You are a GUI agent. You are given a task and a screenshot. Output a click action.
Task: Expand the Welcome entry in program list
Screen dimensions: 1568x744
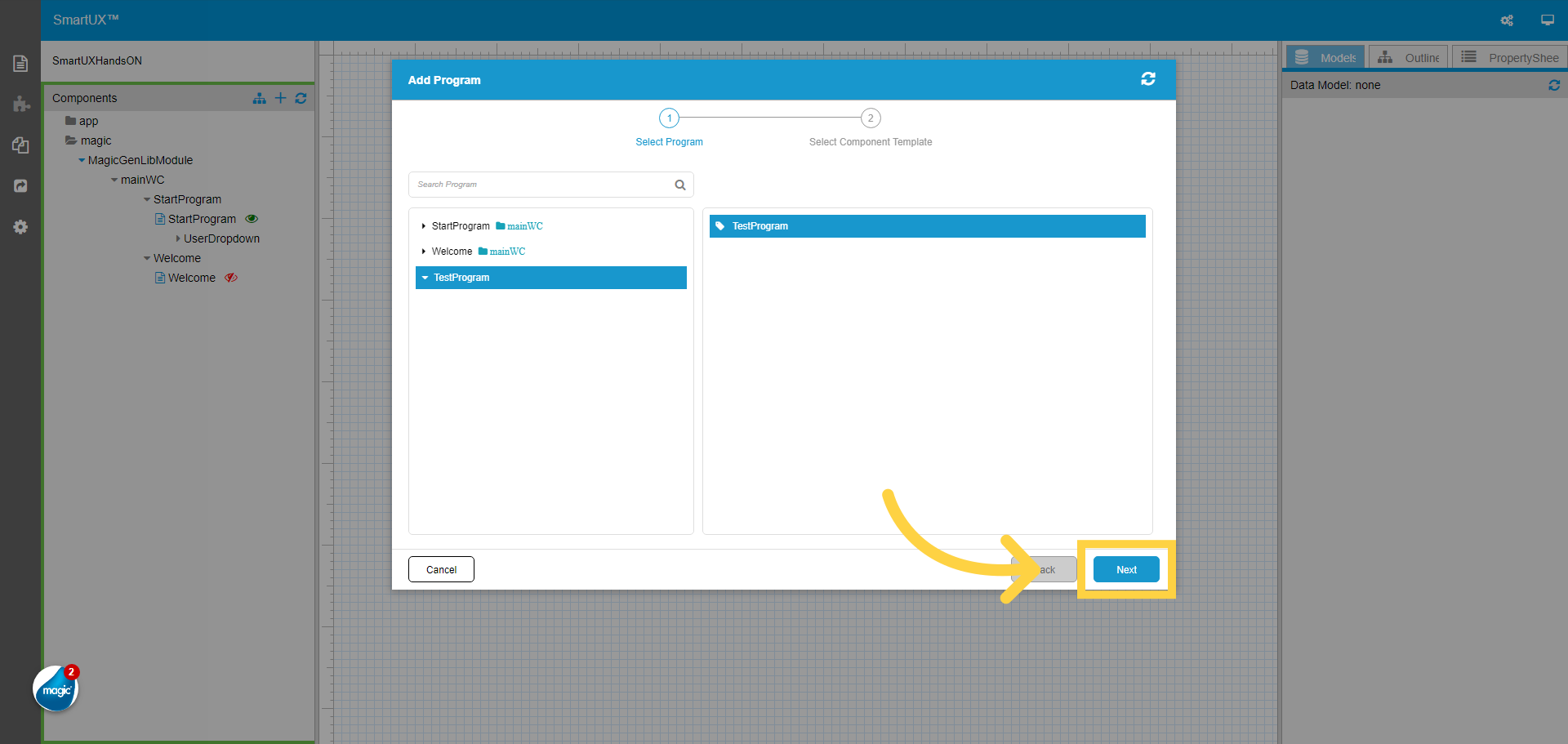click(423, 252)
